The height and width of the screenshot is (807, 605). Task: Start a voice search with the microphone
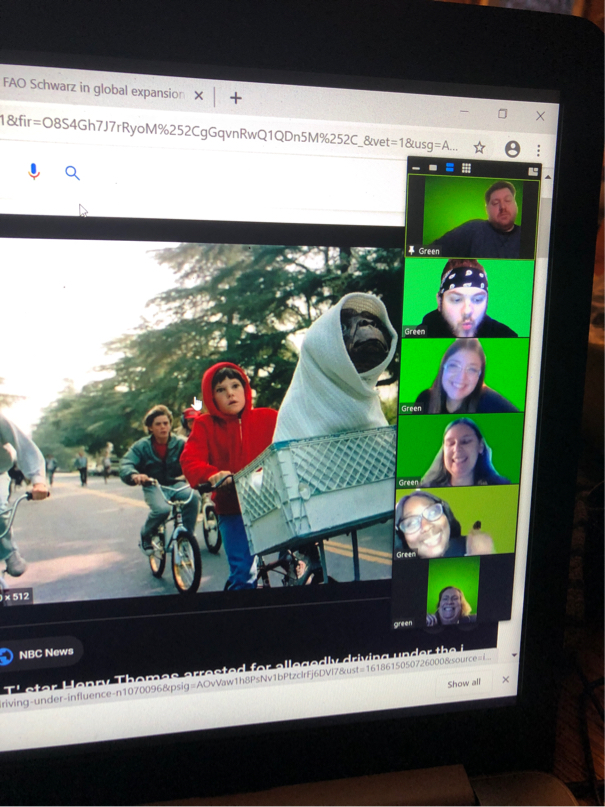34,171
